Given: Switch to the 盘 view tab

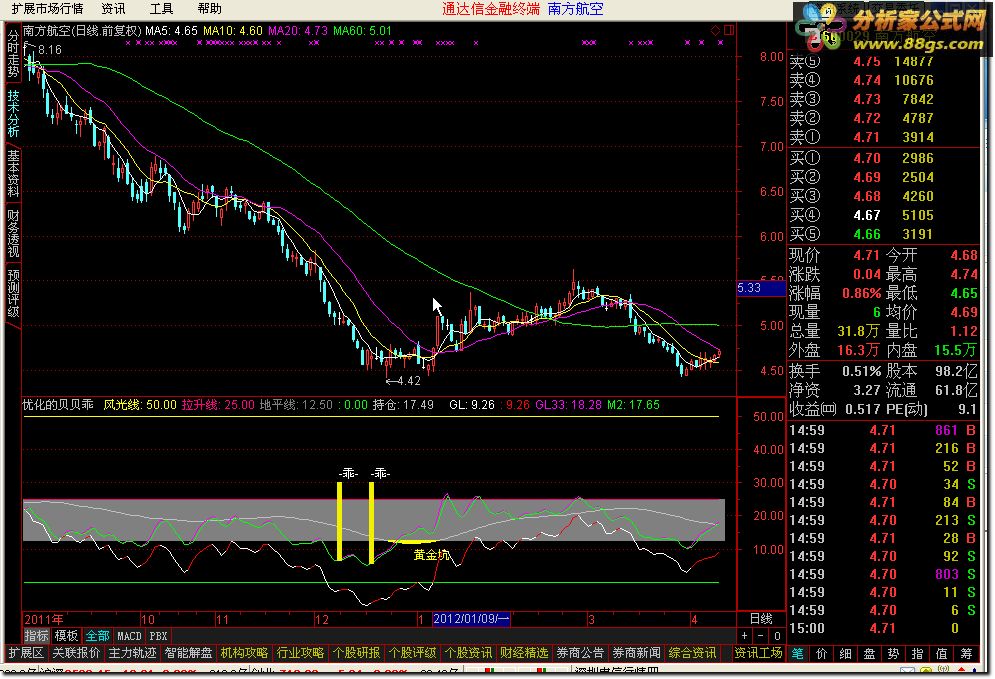Looking at the screenshot, I should (x=869, y=653).
